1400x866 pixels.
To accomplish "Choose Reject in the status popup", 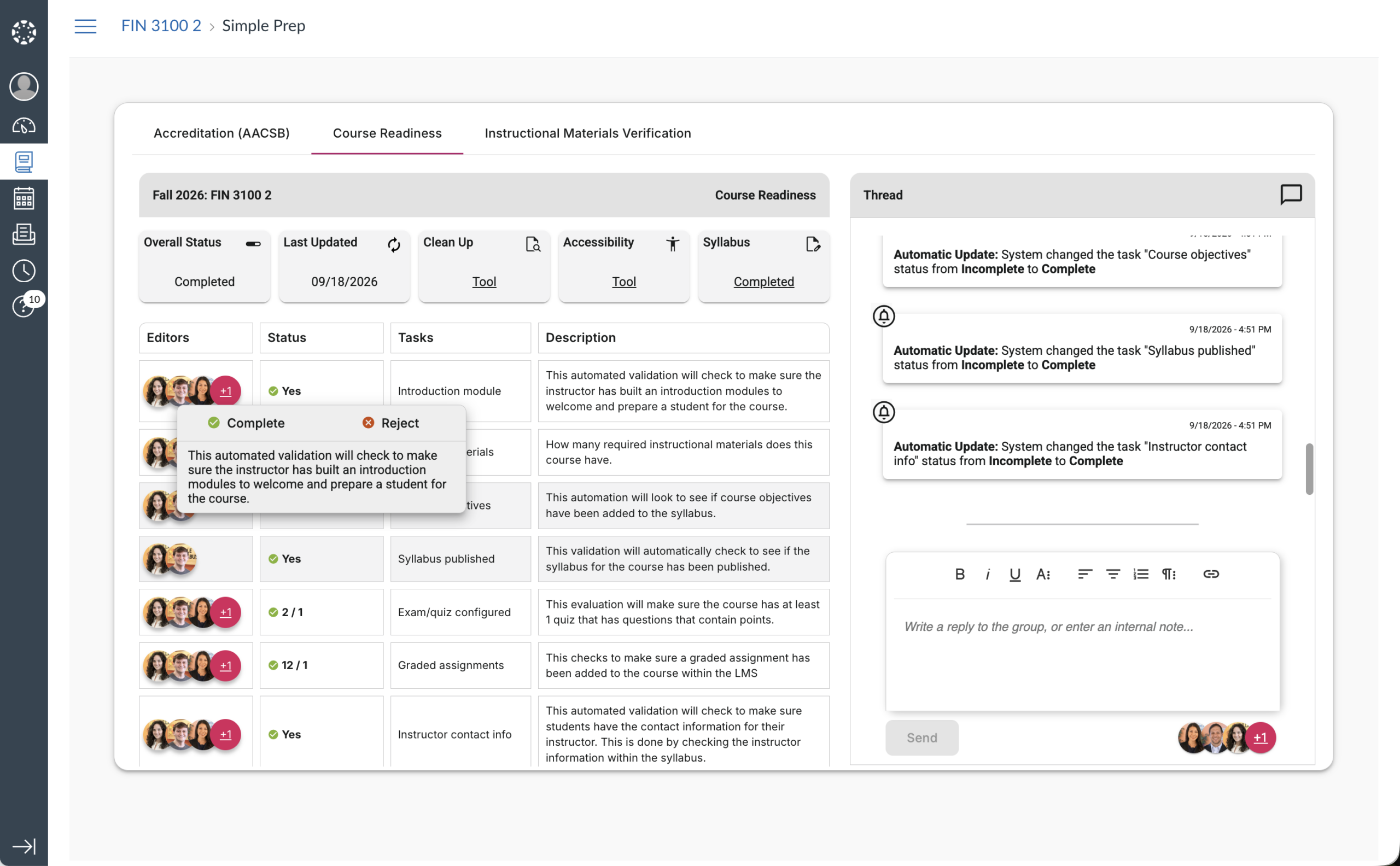I will [x=390, y=423].
